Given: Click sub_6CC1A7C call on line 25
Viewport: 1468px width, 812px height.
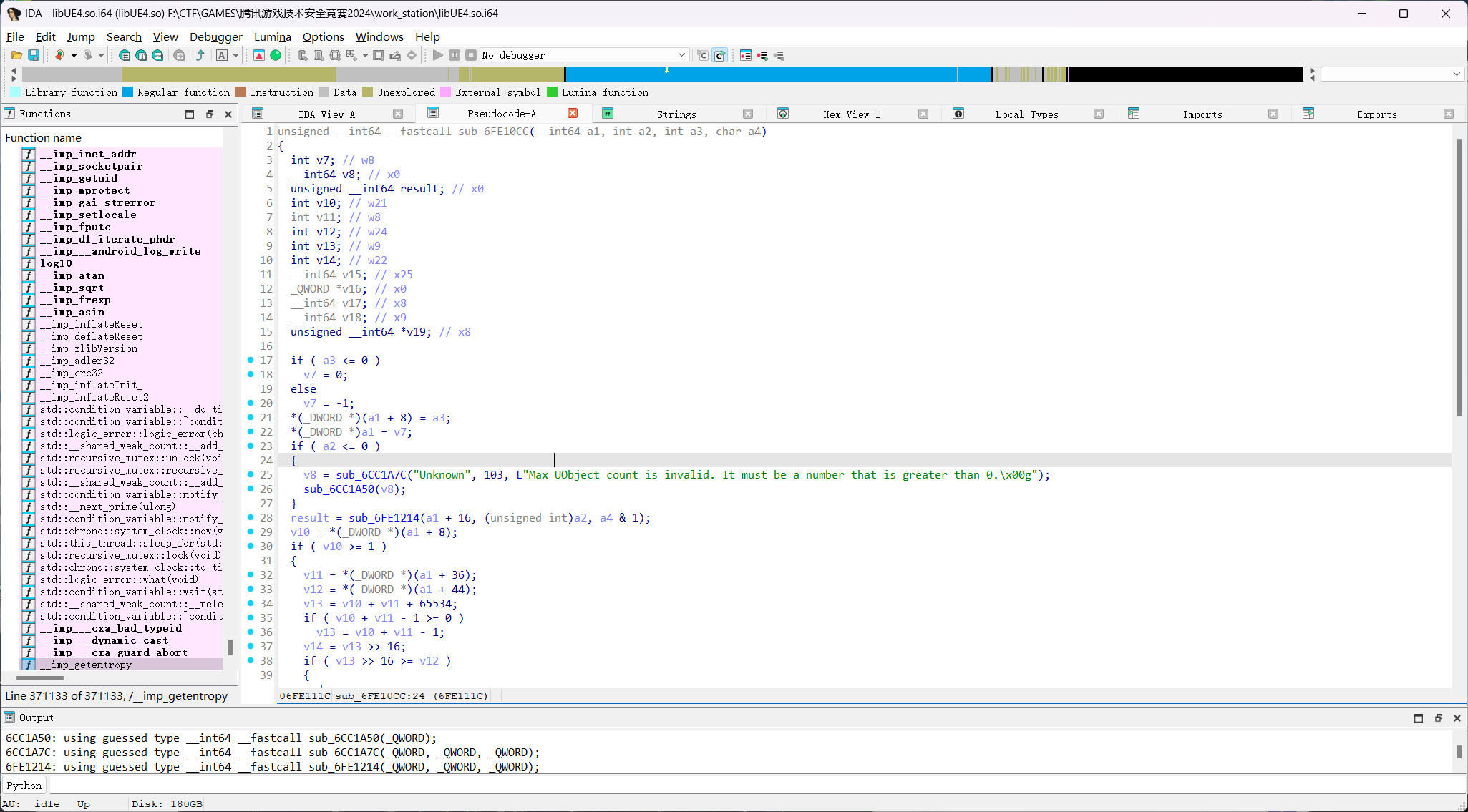Looking at the screenshot, I should [x=371, y=475].
